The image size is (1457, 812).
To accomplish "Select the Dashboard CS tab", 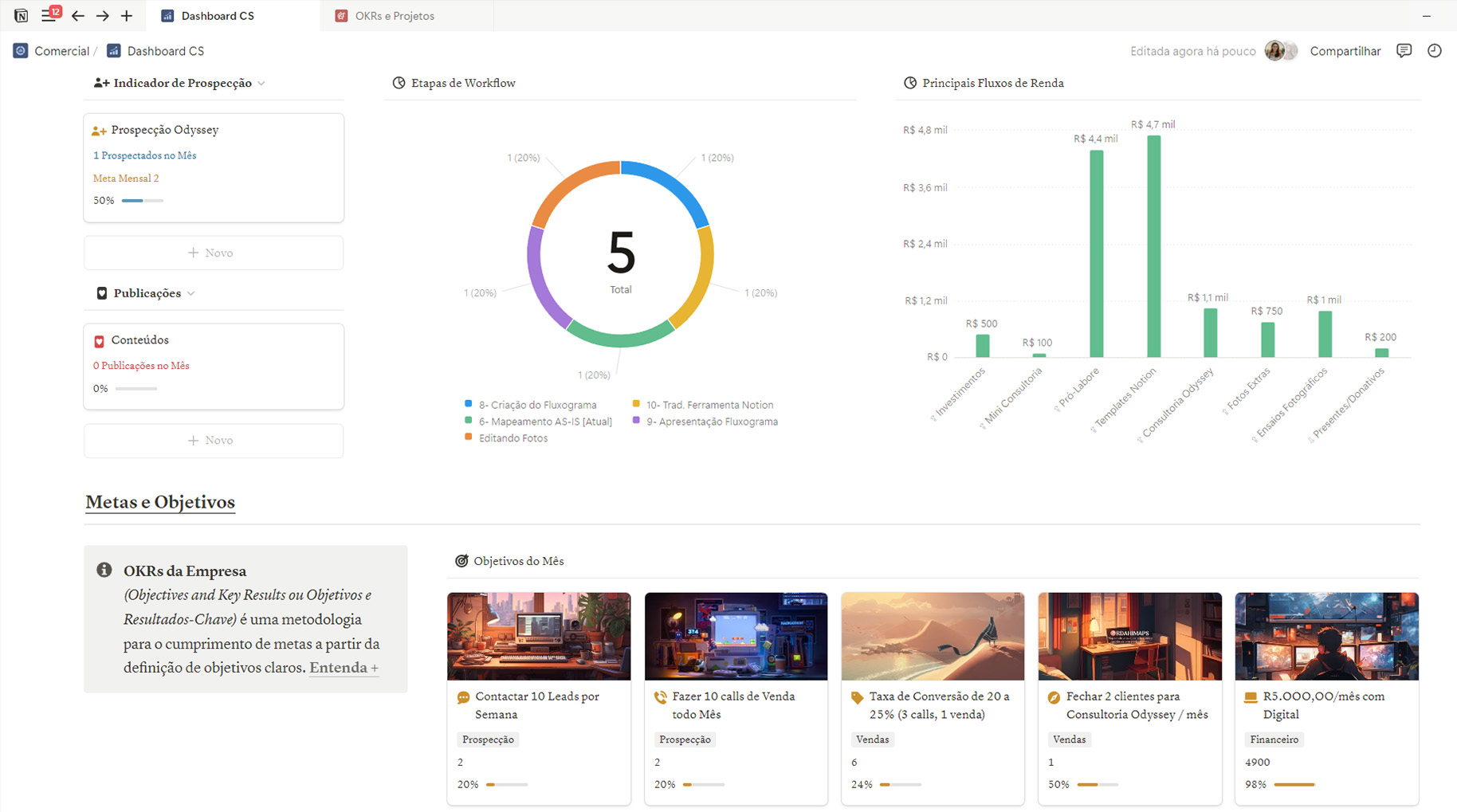I will (217, 16).
